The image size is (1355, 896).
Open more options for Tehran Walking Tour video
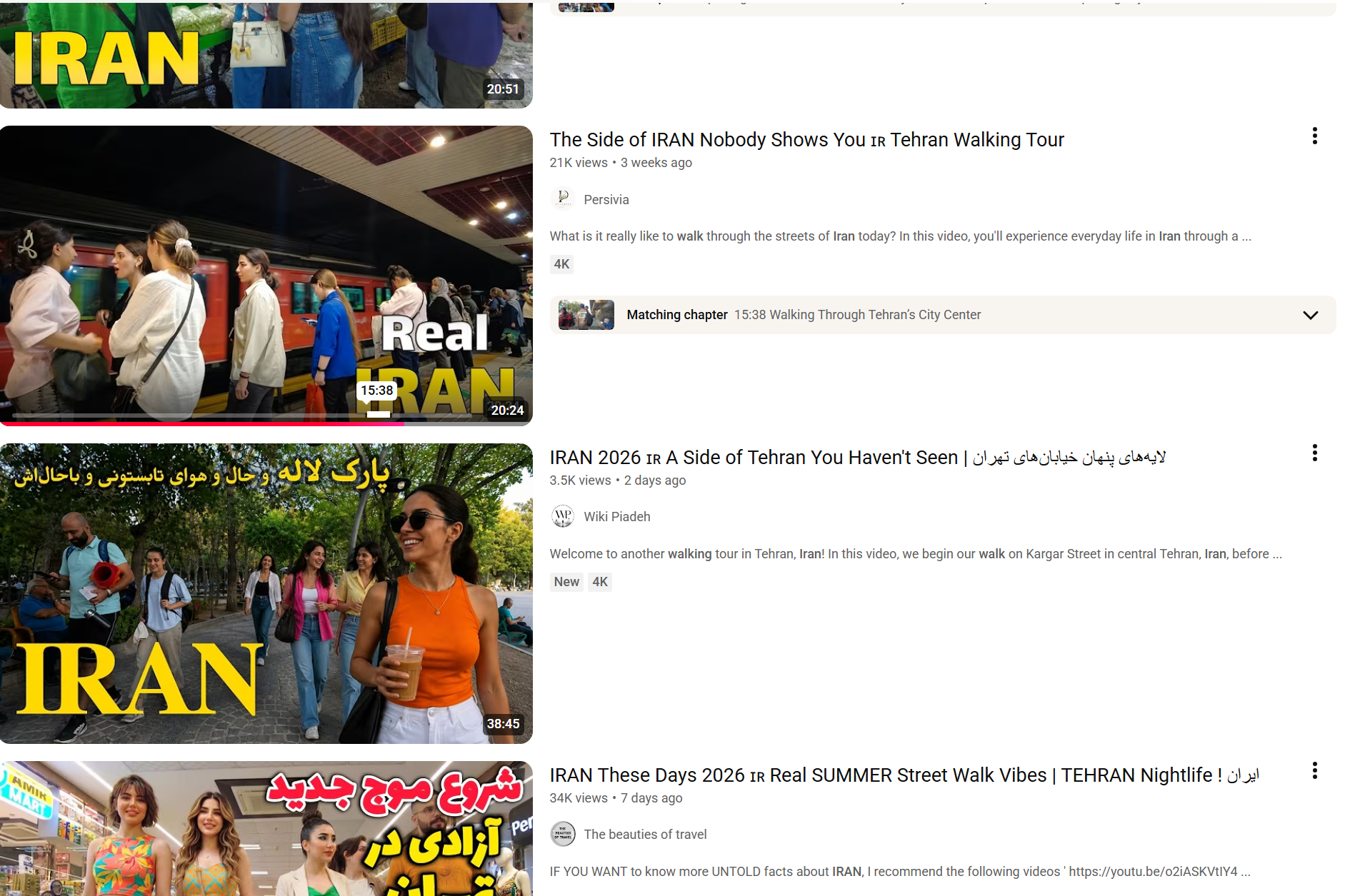coord(1314,136)
